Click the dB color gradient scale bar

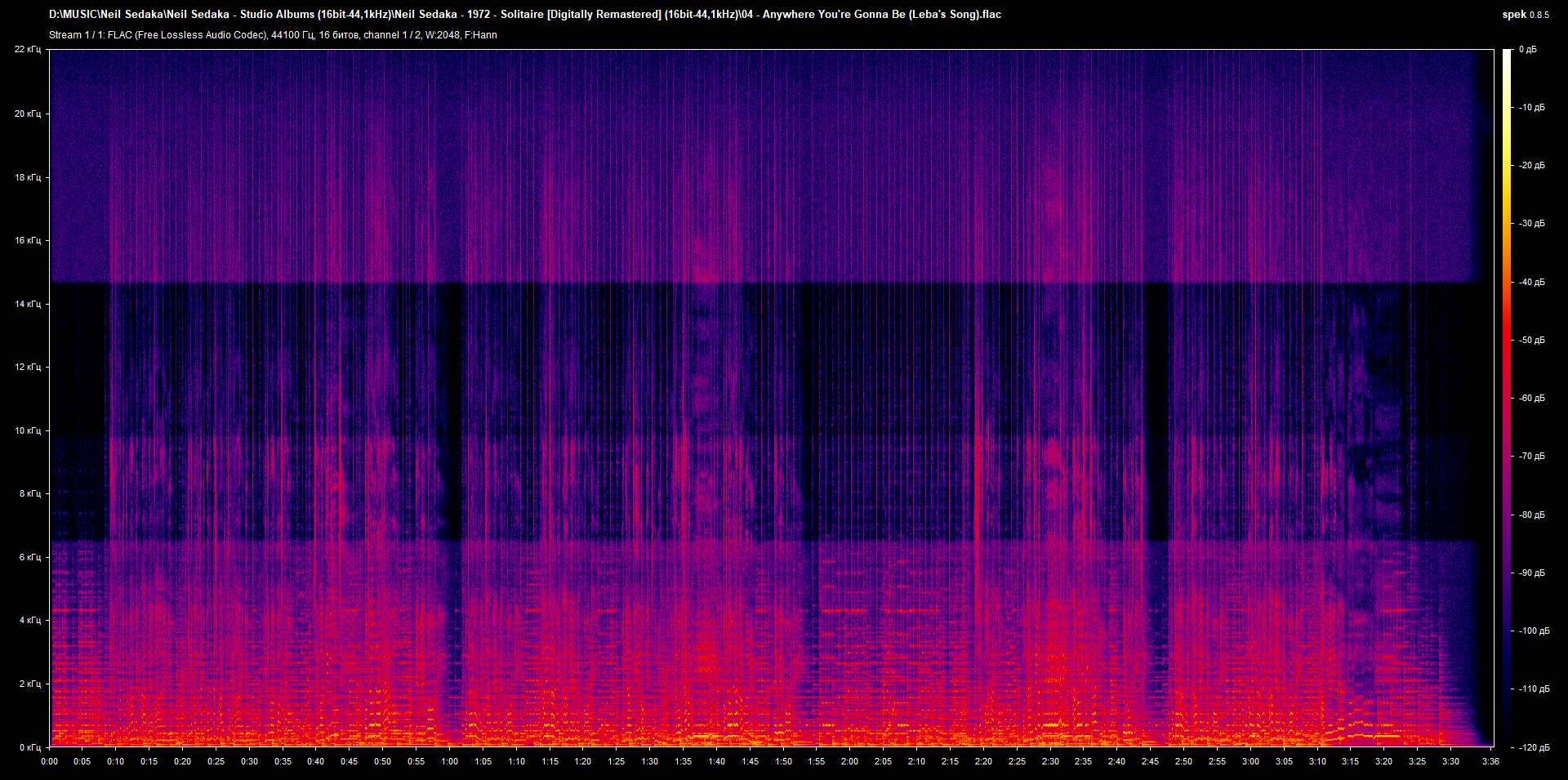tap(1507, 398)
